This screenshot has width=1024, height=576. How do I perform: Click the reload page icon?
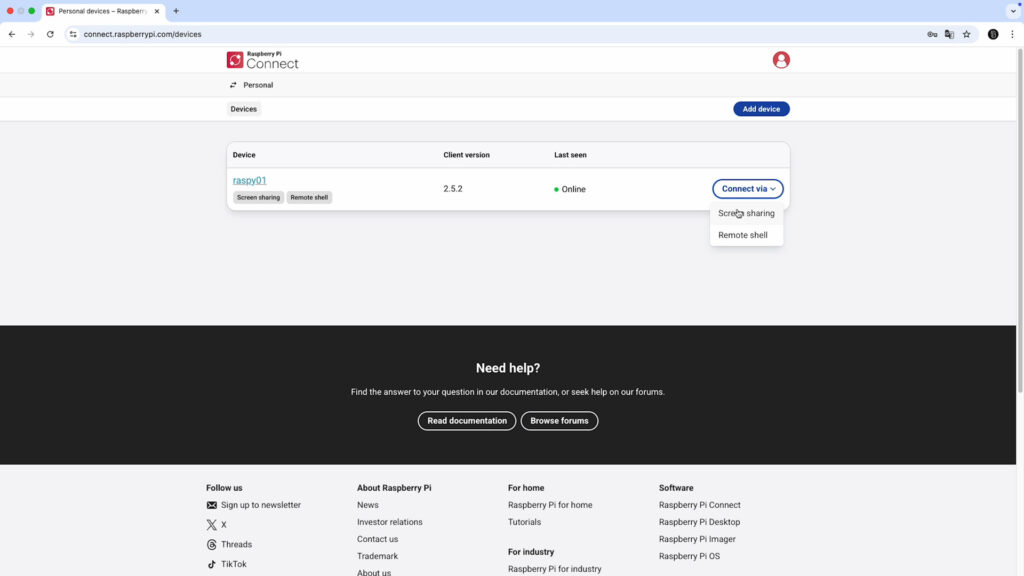click(49, 33)
